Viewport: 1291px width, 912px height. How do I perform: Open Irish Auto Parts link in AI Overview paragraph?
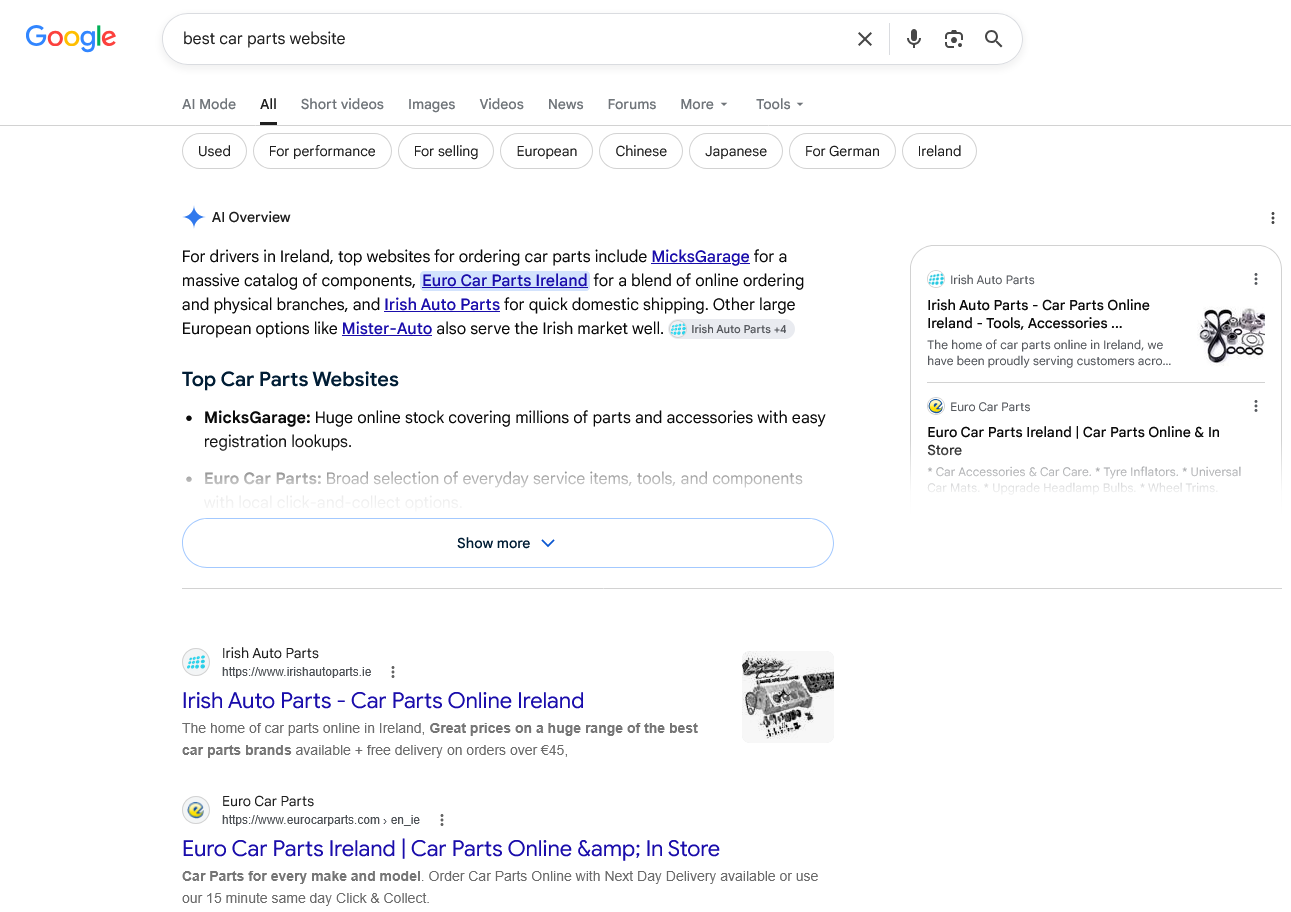pos(442,304)
